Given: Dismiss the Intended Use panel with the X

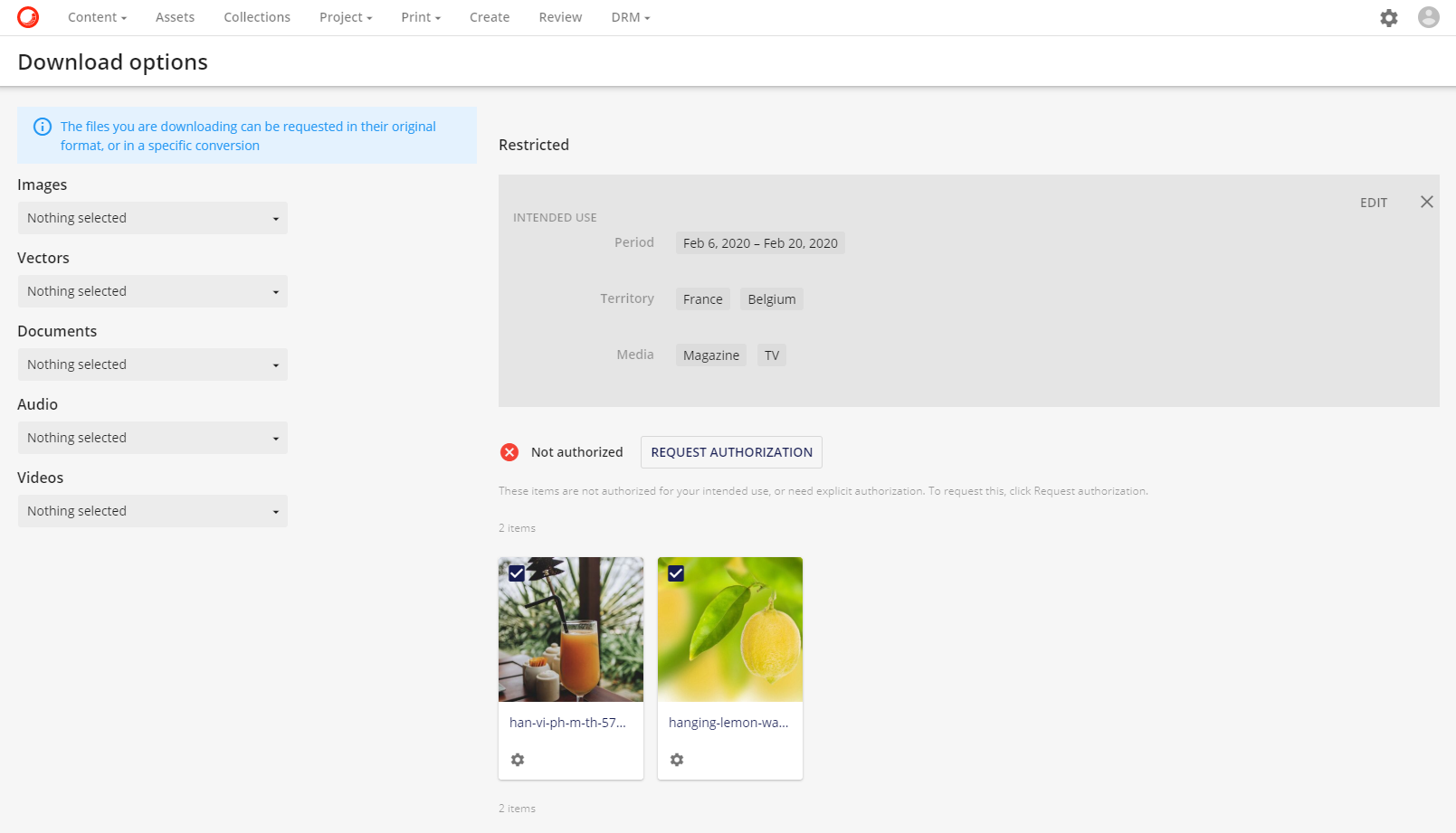Looking at the screenshot, I should [1427, 202].
